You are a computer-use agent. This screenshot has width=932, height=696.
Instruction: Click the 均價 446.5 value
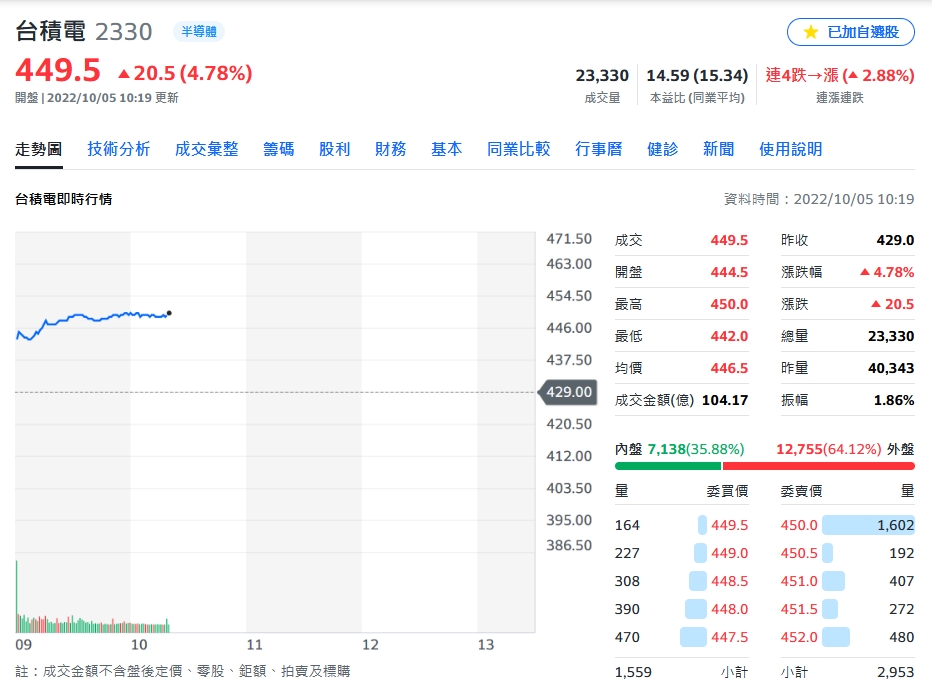tap(729, 369)
